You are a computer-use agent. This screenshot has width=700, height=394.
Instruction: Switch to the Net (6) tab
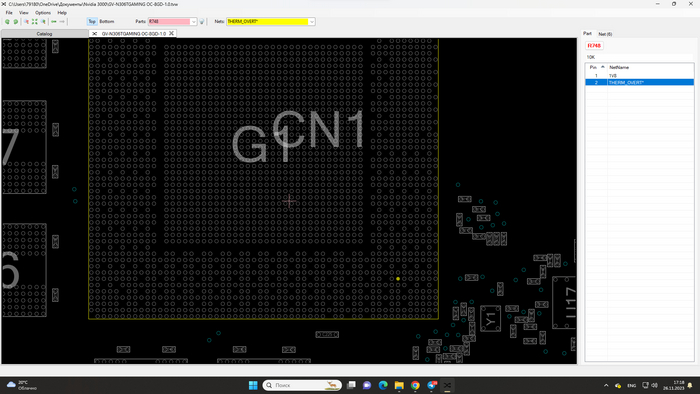[x=605, y=34]
